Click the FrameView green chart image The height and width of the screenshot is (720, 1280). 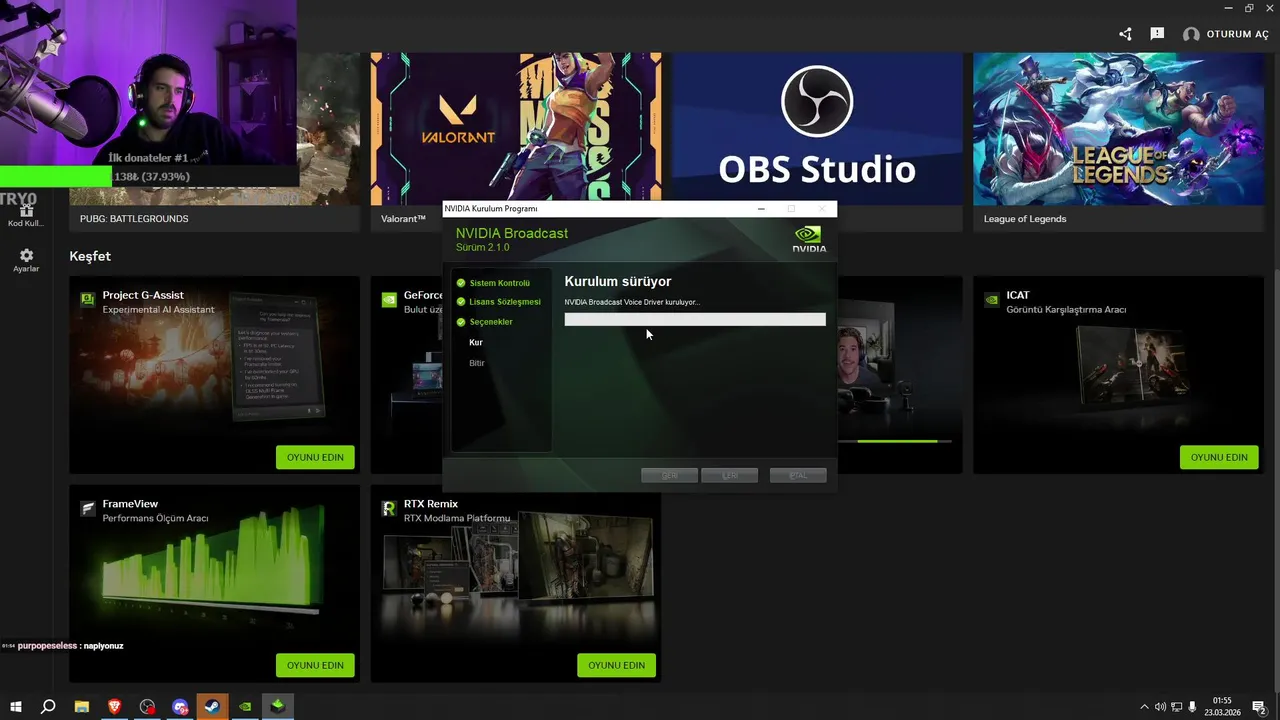212,562
